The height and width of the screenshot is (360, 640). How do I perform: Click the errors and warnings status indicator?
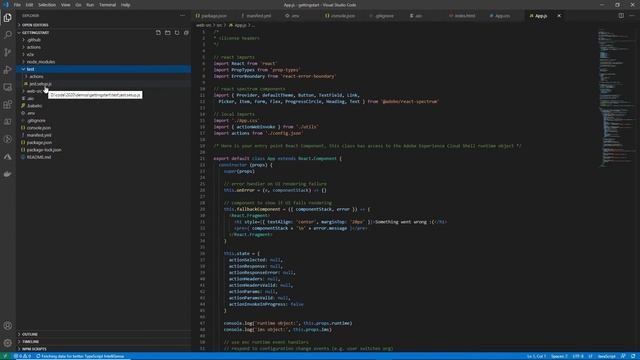[22, 356]
